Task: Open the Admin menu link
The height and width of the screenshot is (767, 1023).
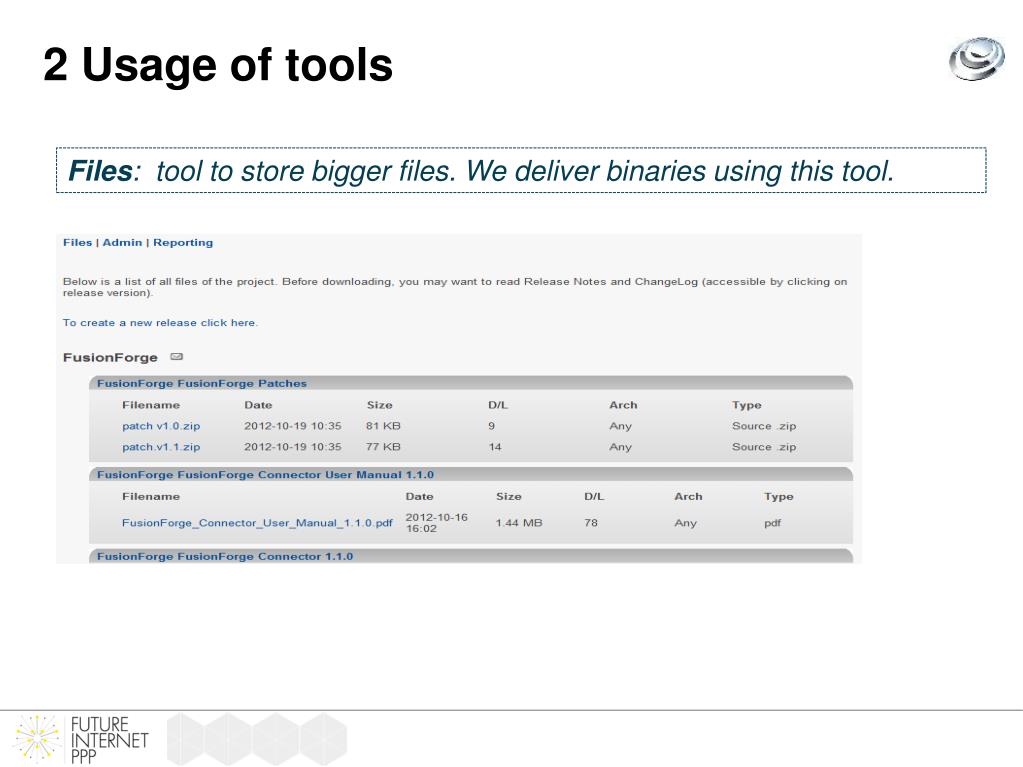Action: coord(122,243)
